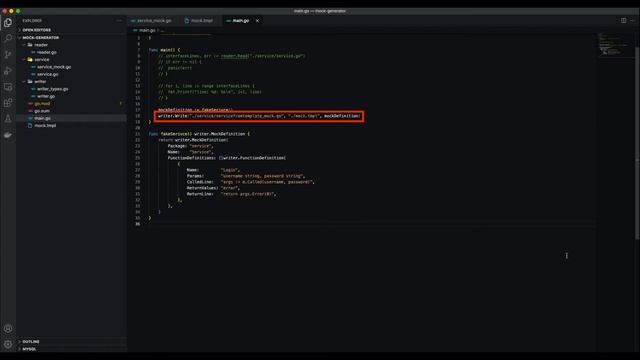Image resolution: width=640 pixels, height=360 pixels.
Task: Open the Accounts menu icon
Action: coord(8,329)
